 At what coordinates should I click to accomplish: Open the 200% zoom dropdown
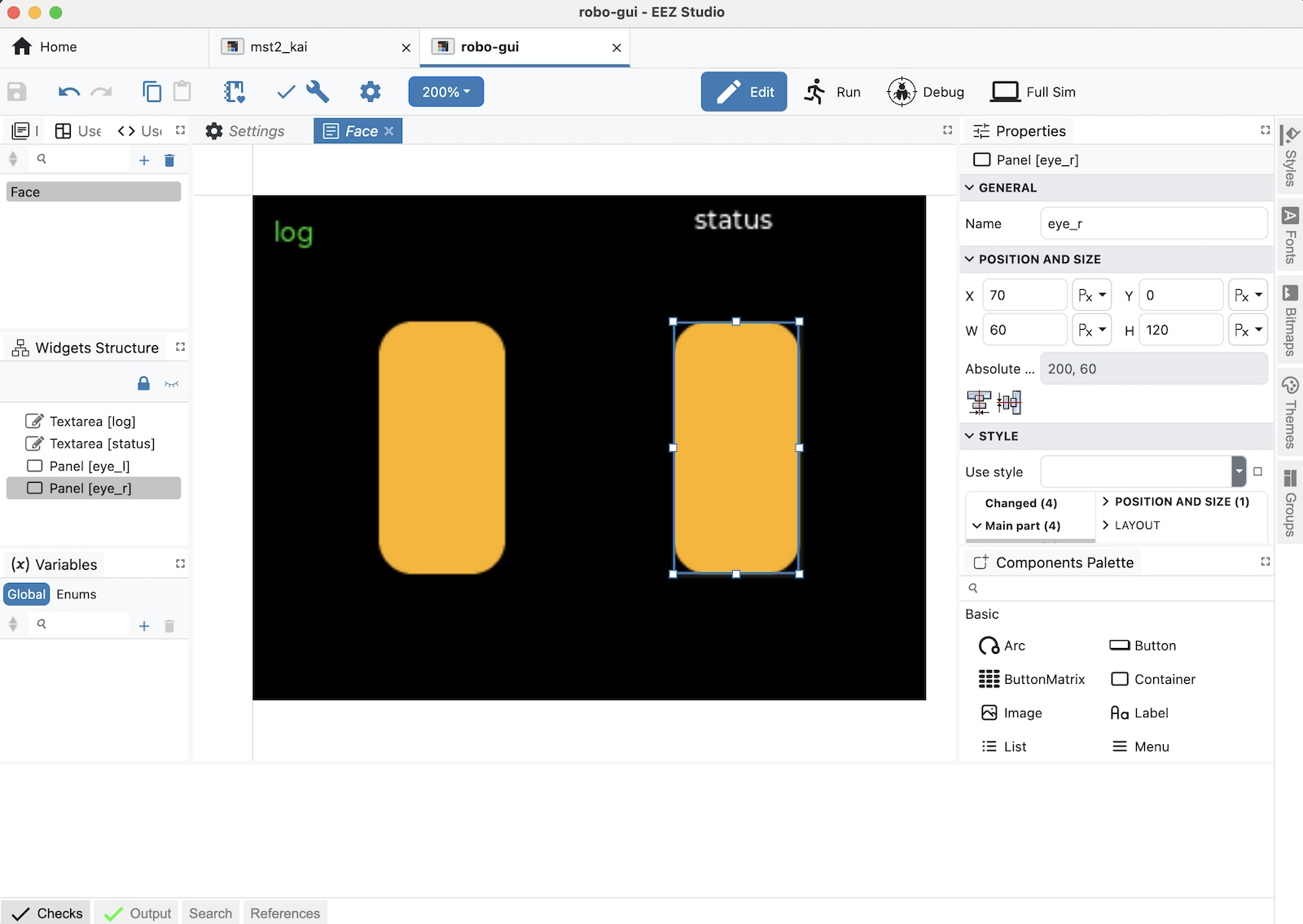tap(446, 92)
